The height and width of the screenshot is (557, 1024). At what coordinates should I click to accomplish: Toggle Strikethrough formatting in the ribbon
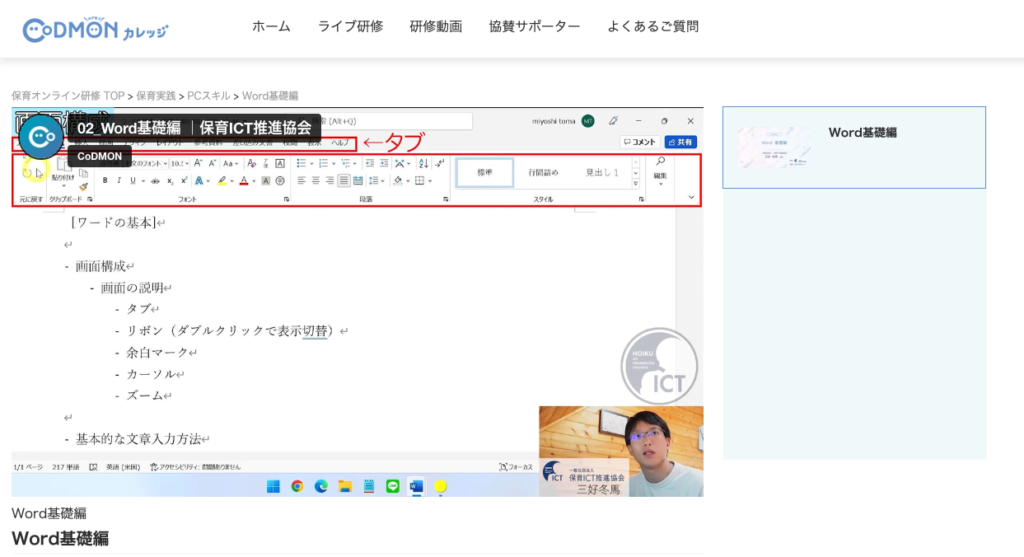pyautogui.click(x=155, y=181)
